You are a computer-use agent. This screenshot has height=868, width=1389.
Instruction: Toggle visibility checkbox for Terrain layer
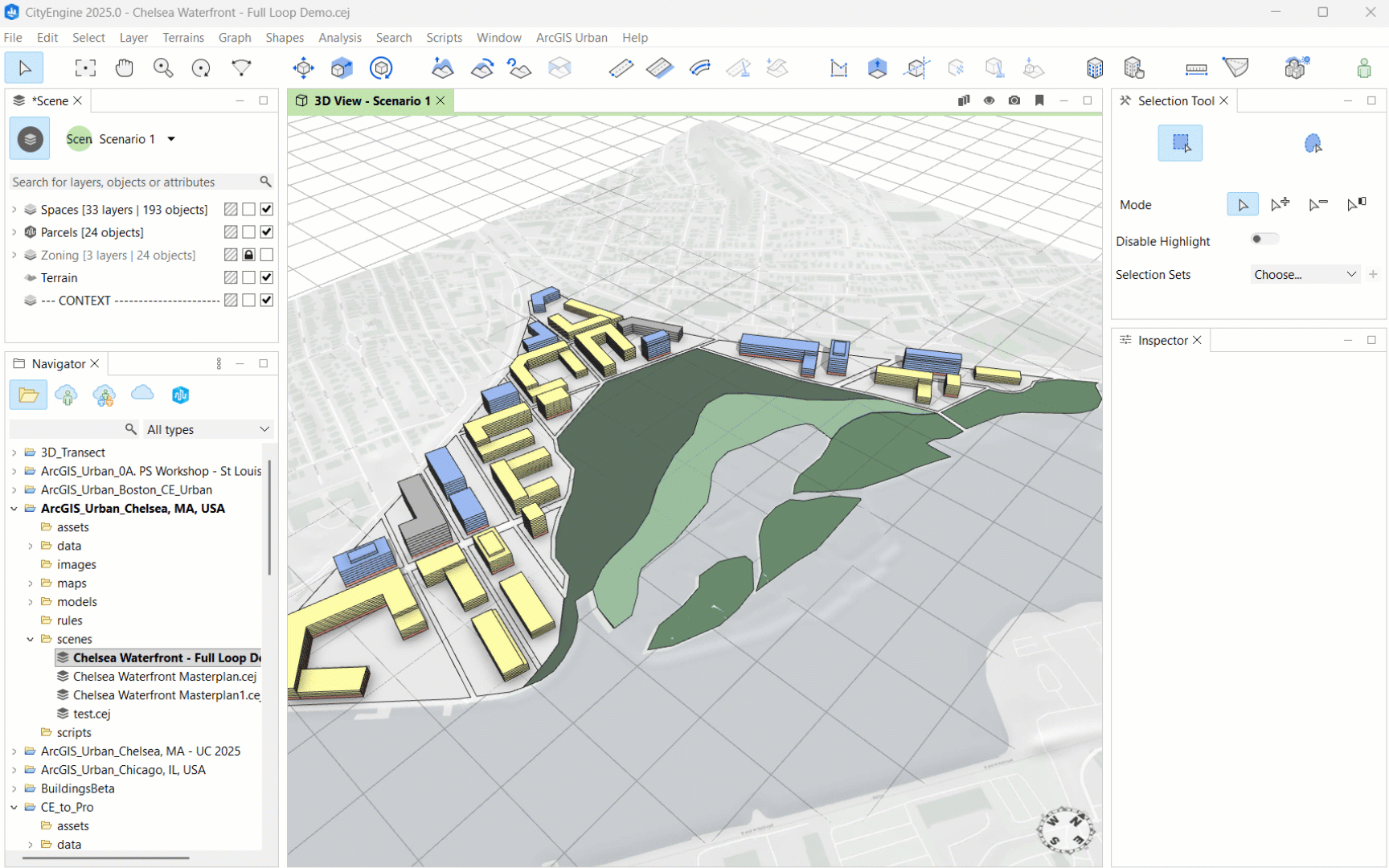point(267,277)
